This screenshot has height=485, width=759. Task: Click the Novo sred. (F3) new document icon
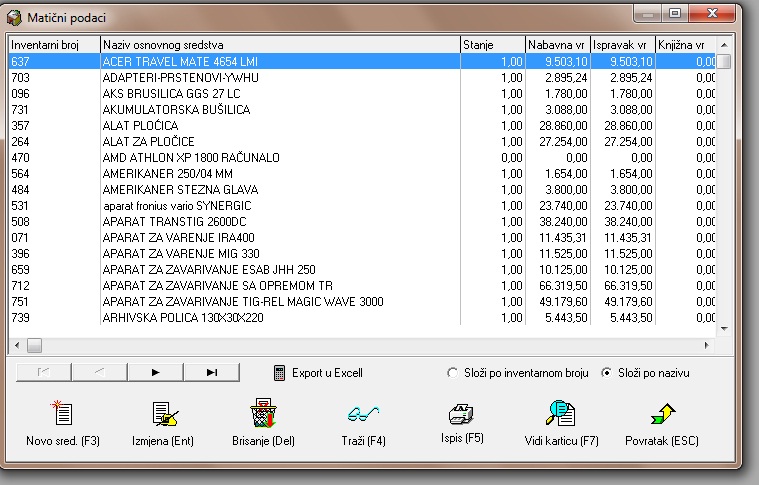tap(62, 413)
